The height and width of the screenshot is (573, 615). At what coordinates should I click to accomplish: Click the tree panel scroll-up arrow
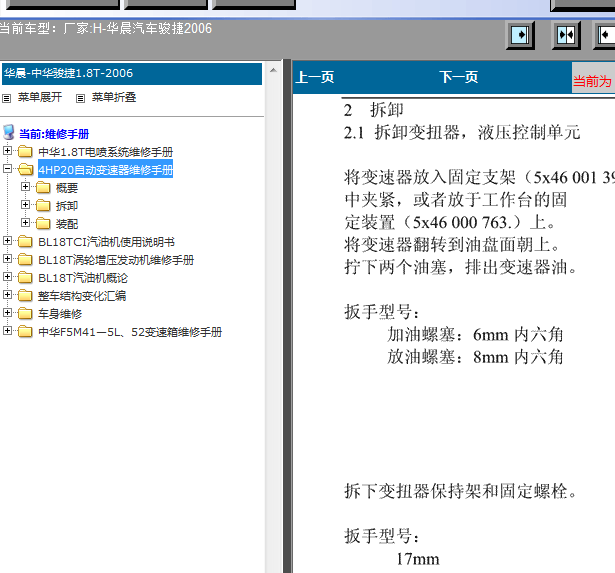(x=273, y=71)
